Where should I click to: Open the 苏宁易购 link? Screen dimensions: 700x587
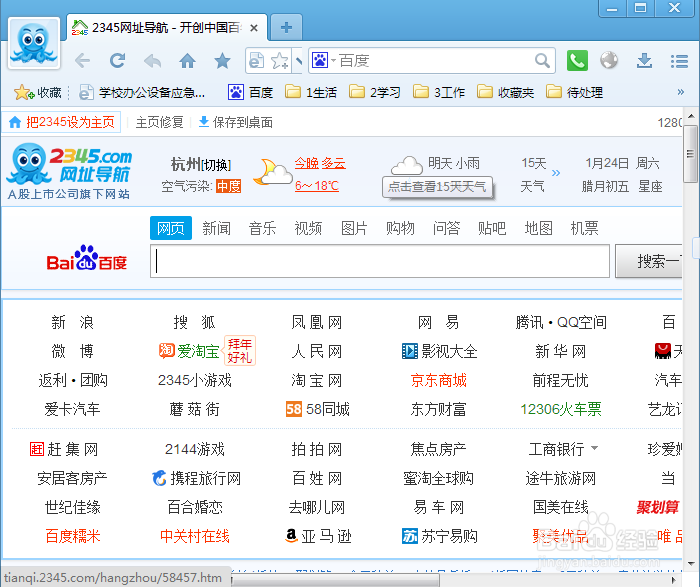coord(439,536)
